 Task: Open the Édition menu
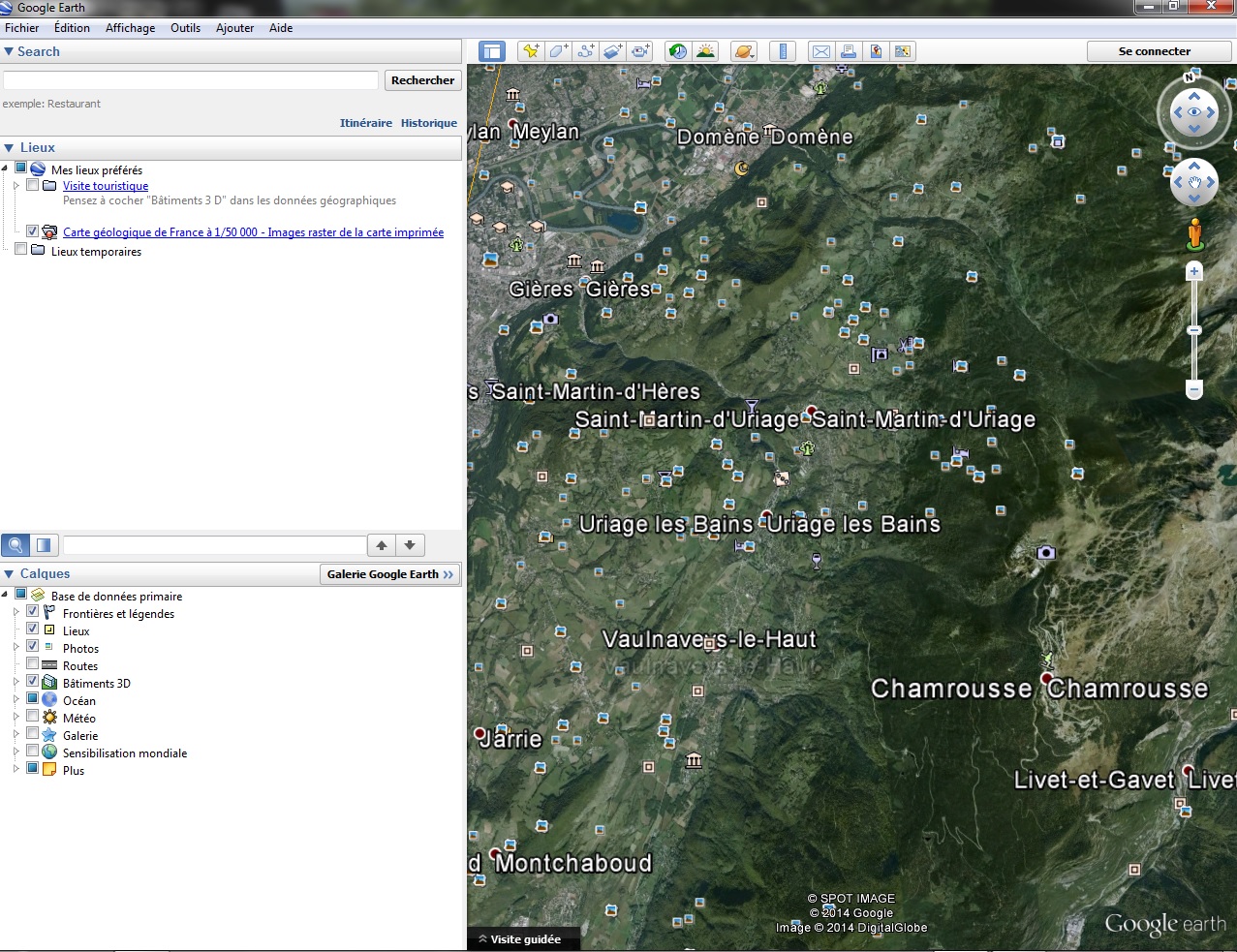[x=72, y=28]
